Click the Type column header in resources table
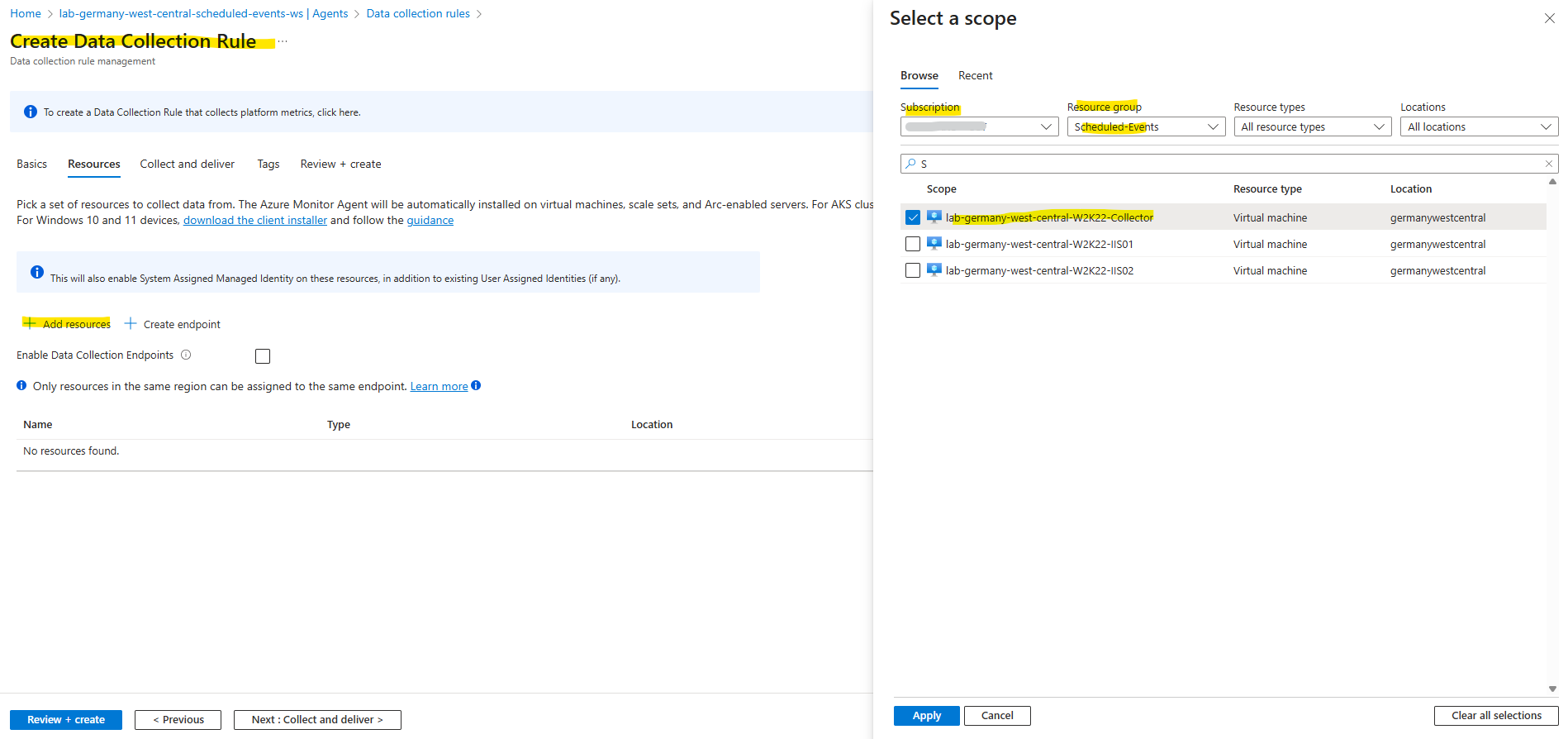Image resolution: width=1568 pixels, height=739 pixels. [x=339, y=424]
